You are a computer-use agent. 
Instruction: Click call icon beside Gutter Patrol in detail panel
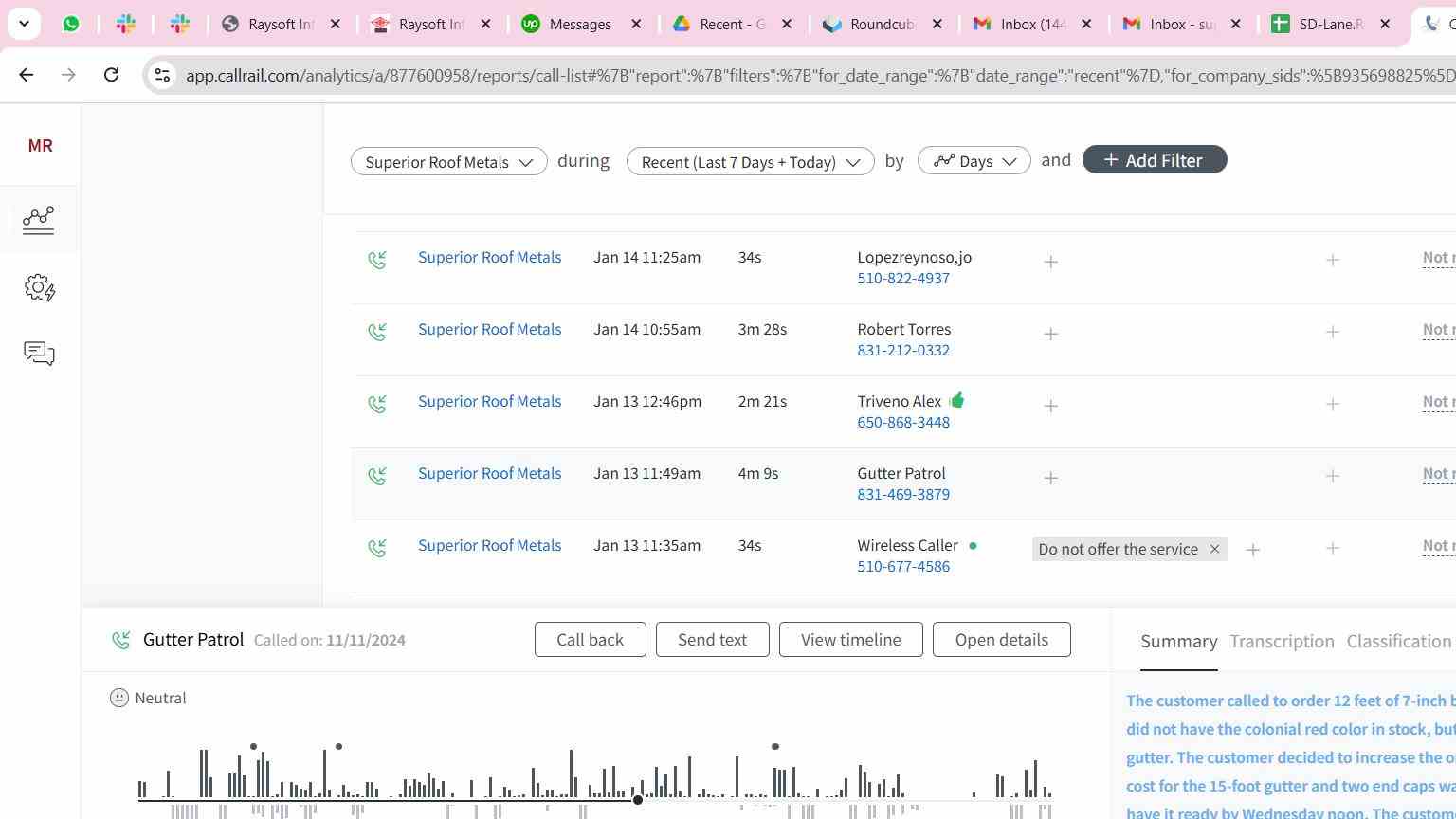tap(120, 641)
